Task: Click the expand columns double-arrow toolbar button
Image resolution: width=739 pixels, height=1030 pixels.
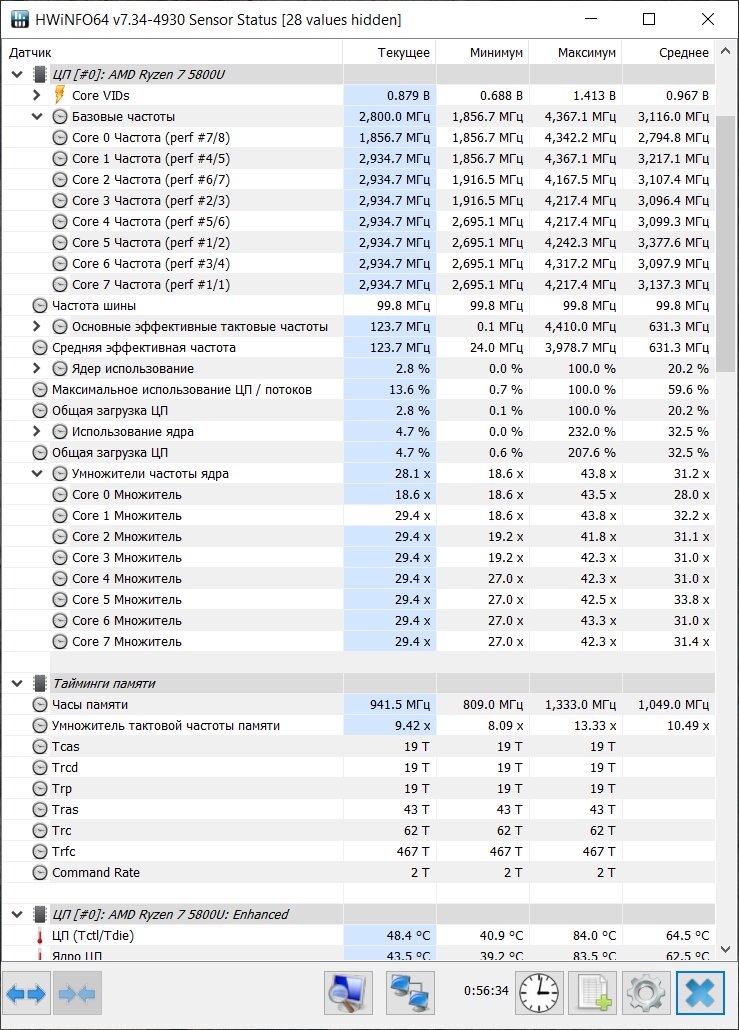Action: tap(27, 993)
